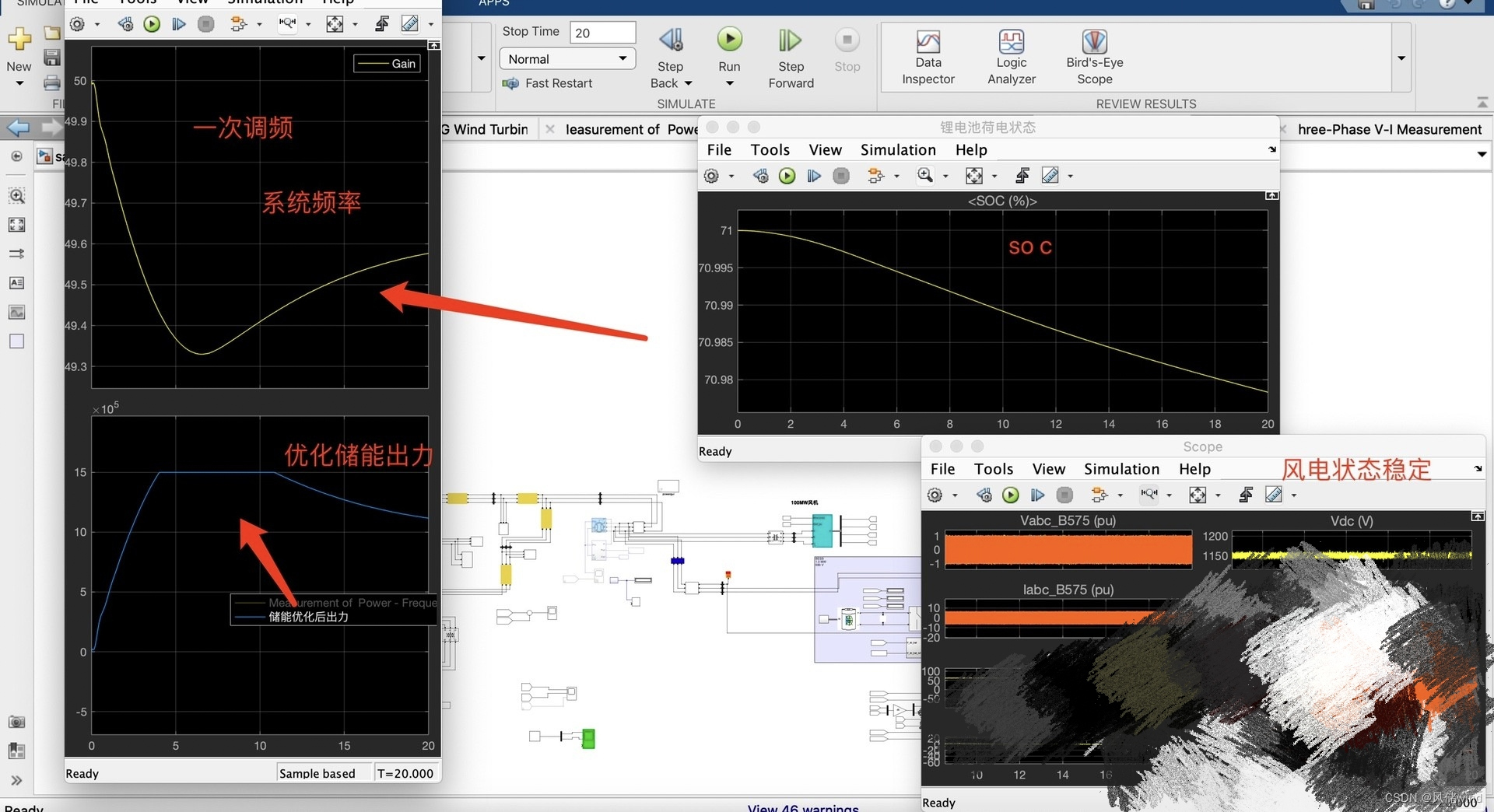Screen dimensions: 1494x812
Task: Click View 46 warnings link
Action: [803, 807]
